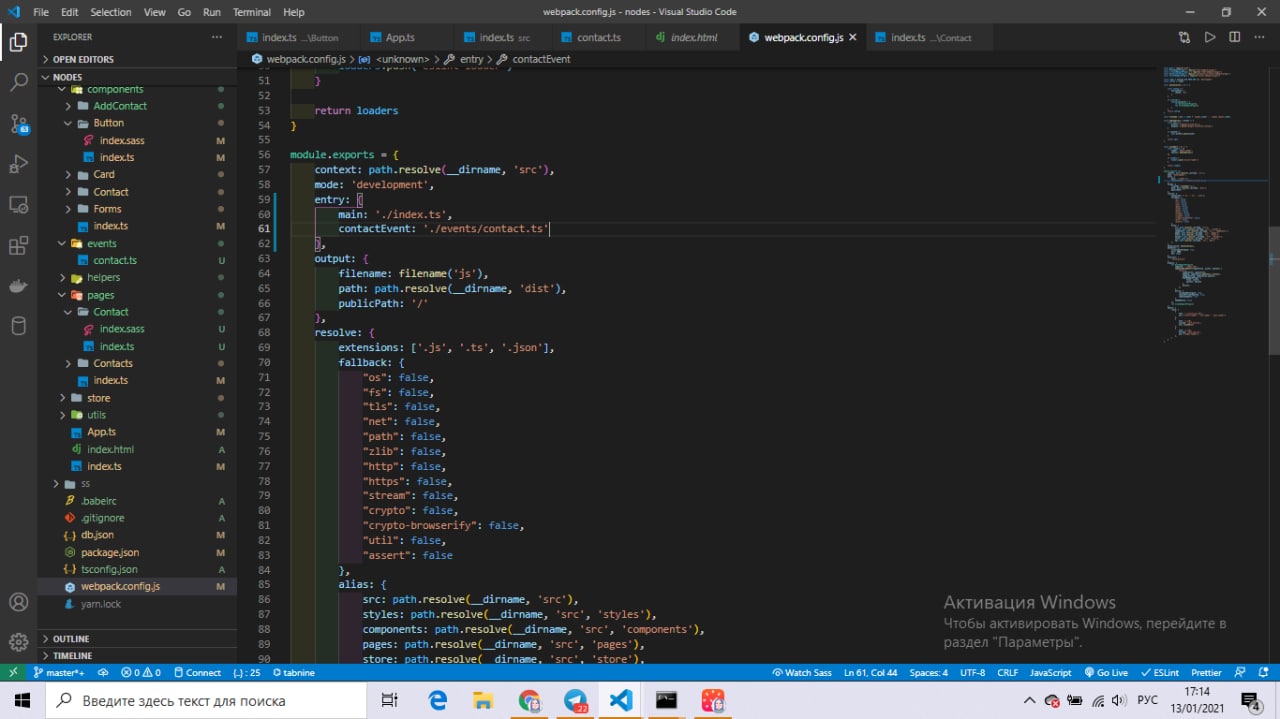This screenshot has height=719, width=1280.
Task: Open the Terminal menu
Action: click(252, 12)
